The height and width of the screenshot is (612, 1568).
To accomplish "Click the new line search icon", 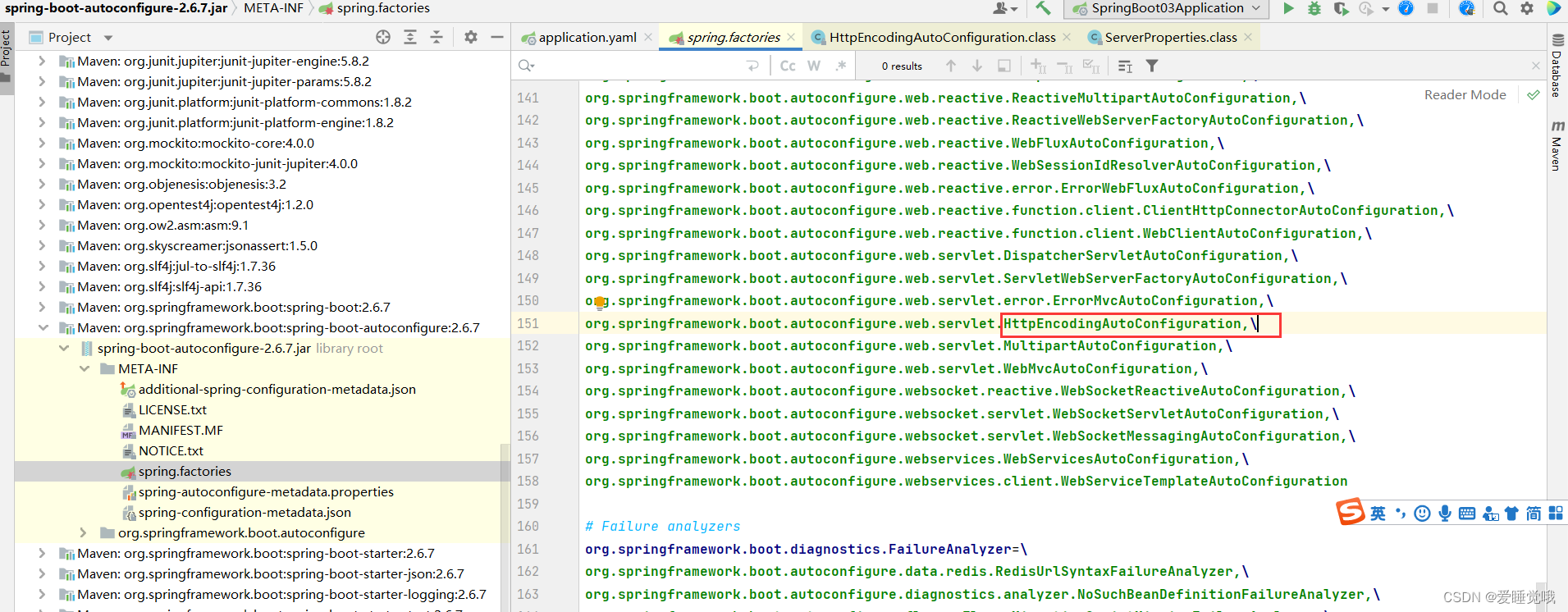I will point(752,66).
